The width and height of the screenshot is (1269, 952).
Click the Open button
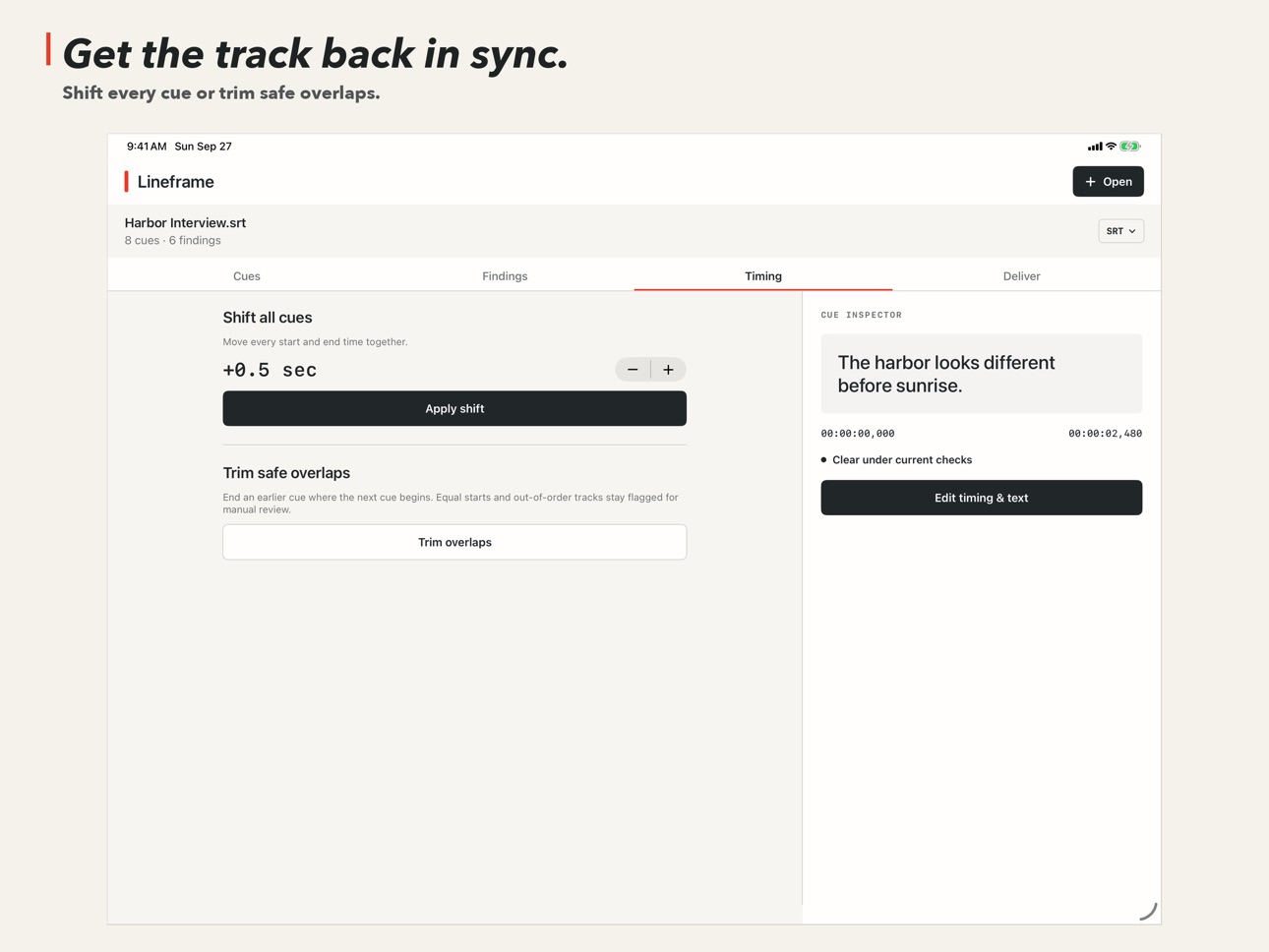pos(1108,182)
